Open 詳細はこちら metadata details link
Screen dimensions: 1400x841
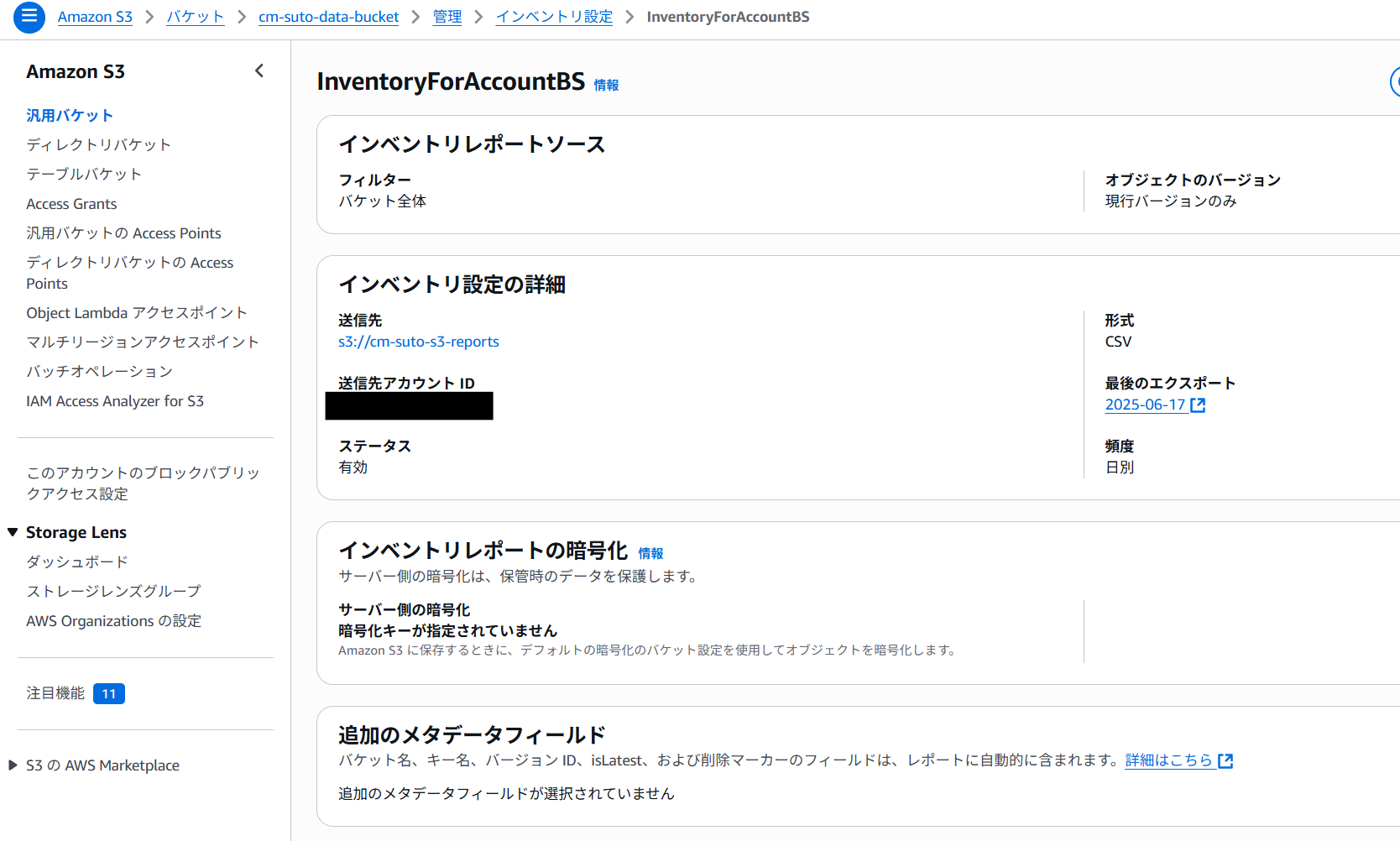pyautogui.click(x=1169, y=760)
